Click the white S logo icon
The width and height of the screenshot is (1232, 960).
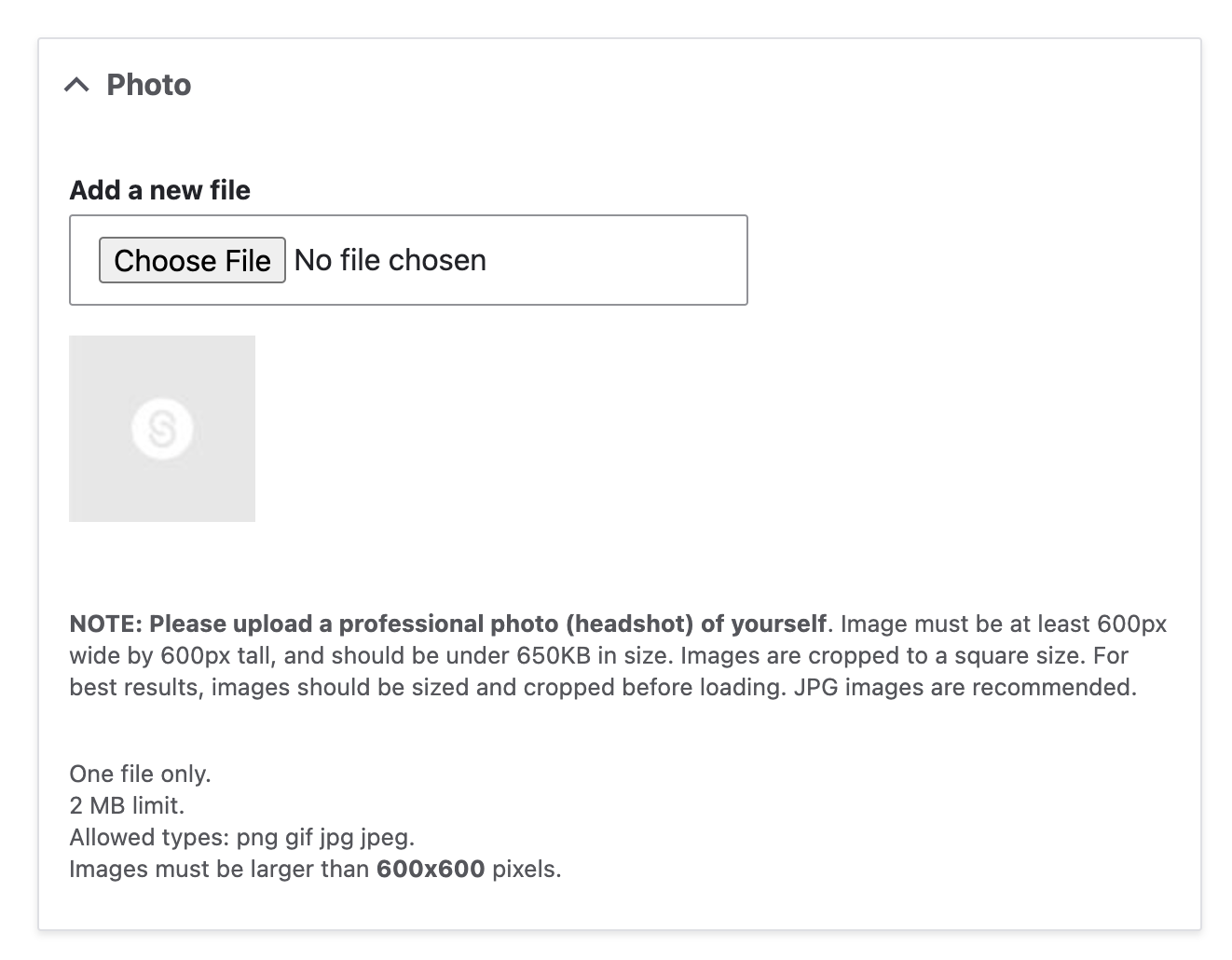coord(162,429)
